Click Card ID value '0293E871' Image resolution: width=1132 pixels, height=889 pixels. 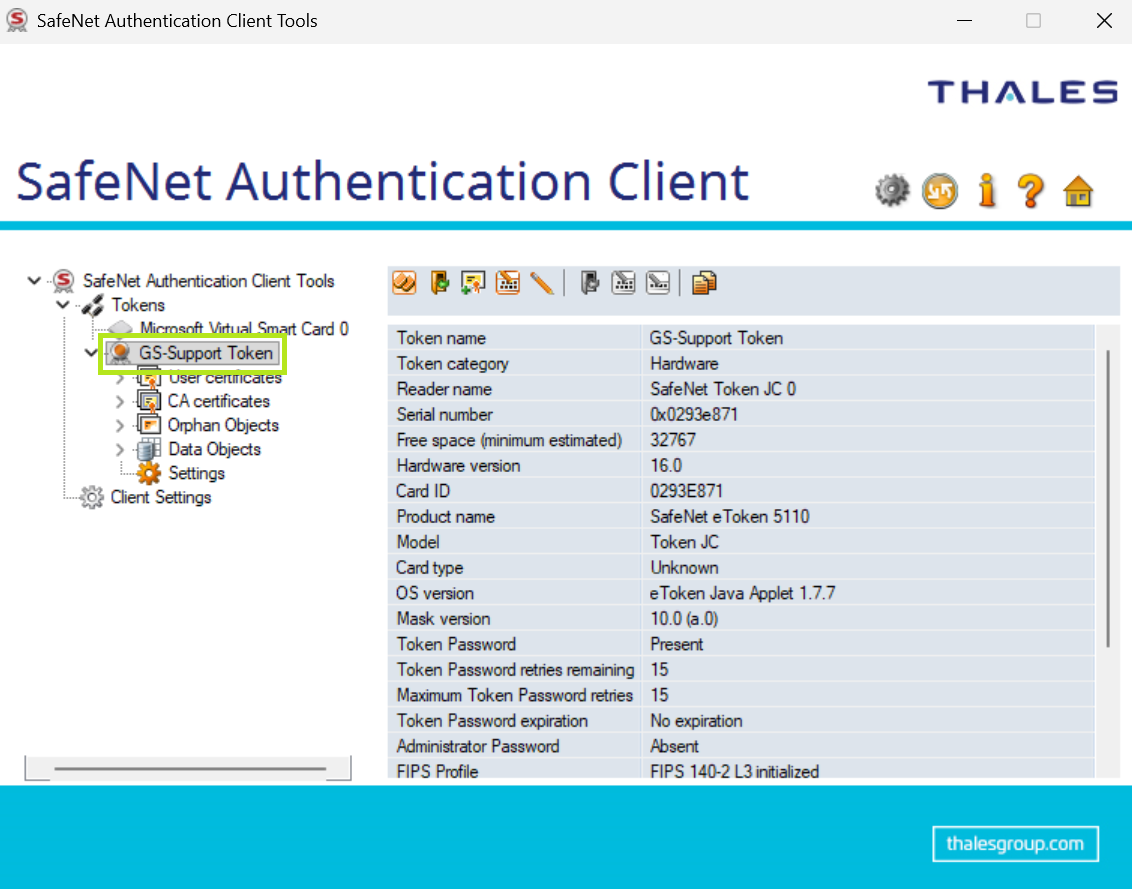click(686, 491)
